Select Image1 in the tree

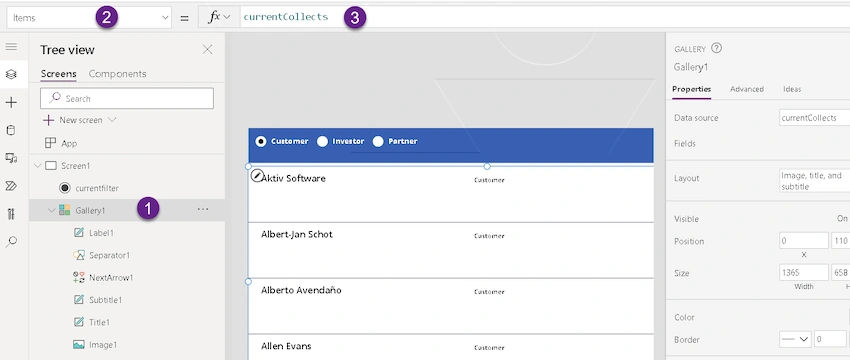(103, 344)
